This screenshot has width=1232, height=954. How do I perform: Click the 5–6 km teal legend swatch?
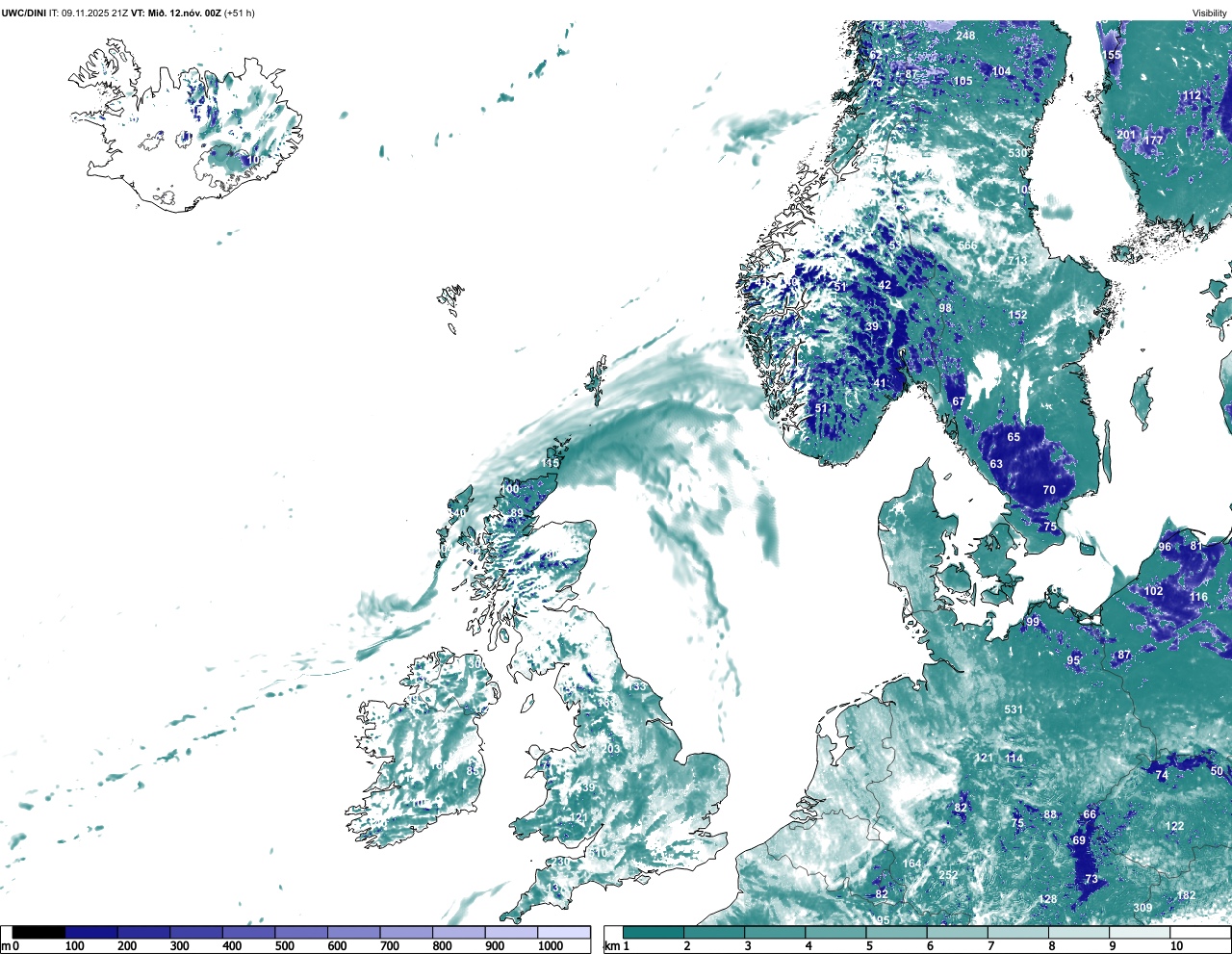point(897,932)
